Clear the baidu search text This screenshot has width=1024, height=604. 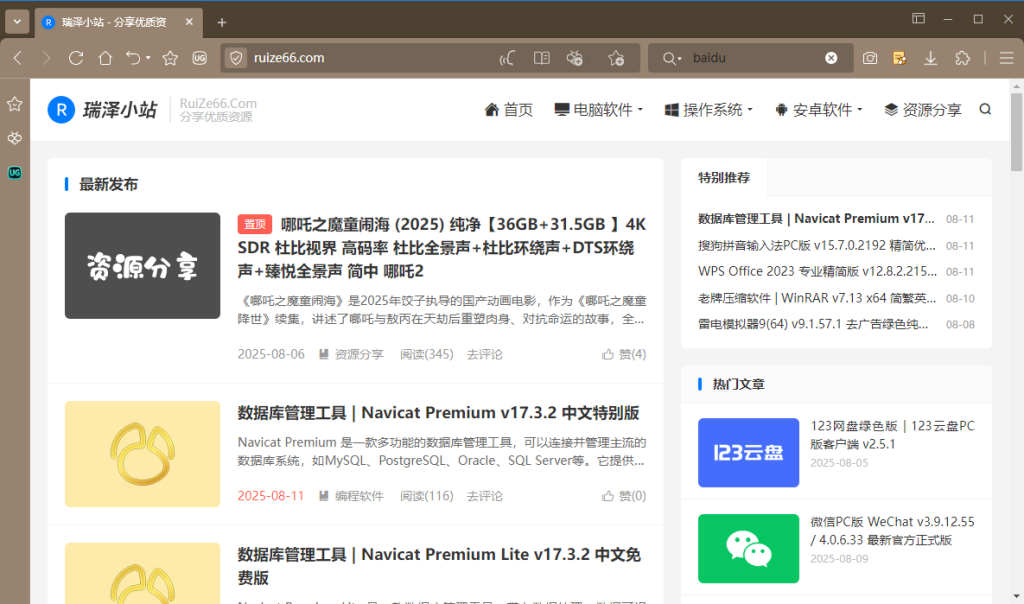(831, 58)
